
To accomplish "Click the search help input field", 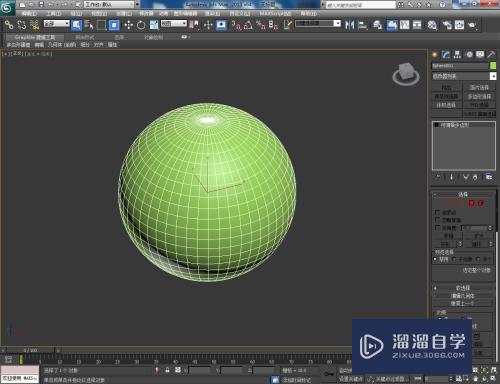I will [361, 5].
